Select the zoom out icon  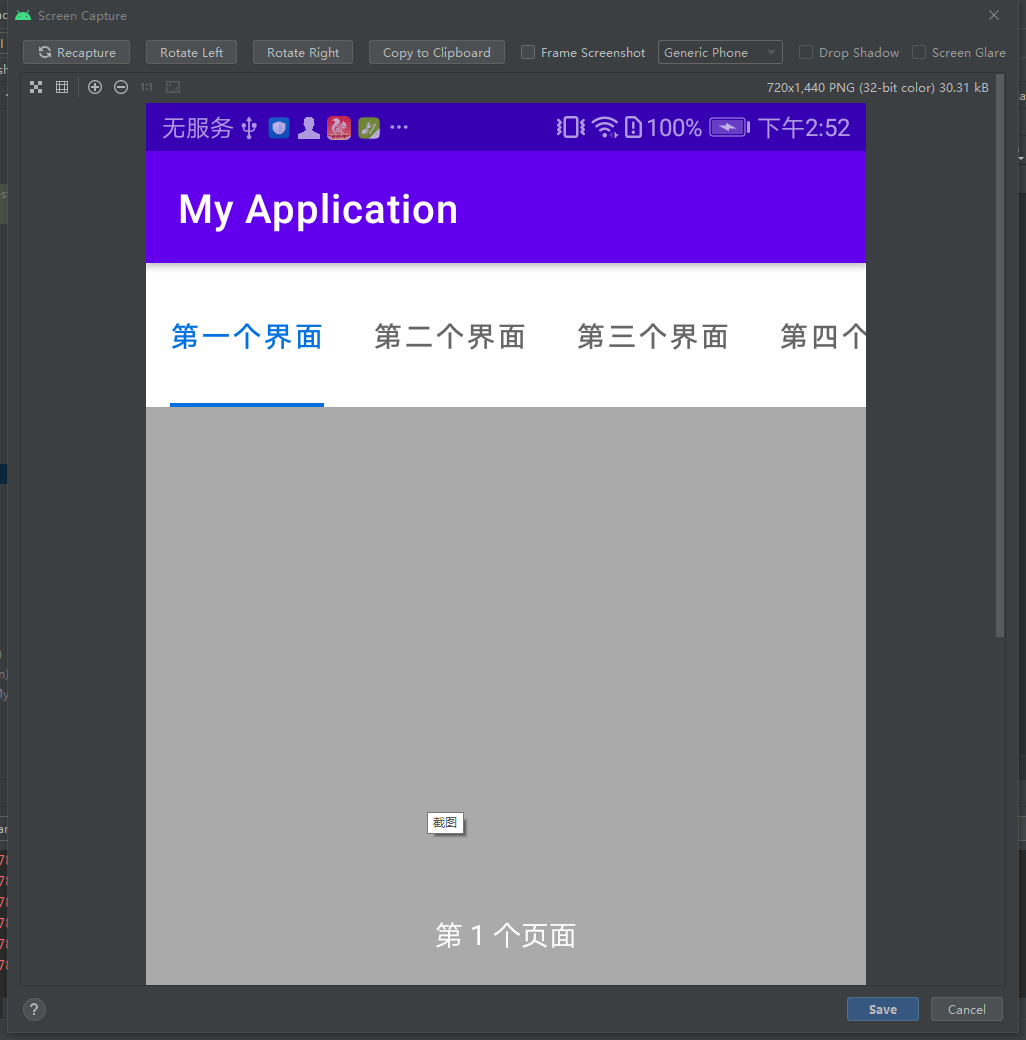click(120, 87)
